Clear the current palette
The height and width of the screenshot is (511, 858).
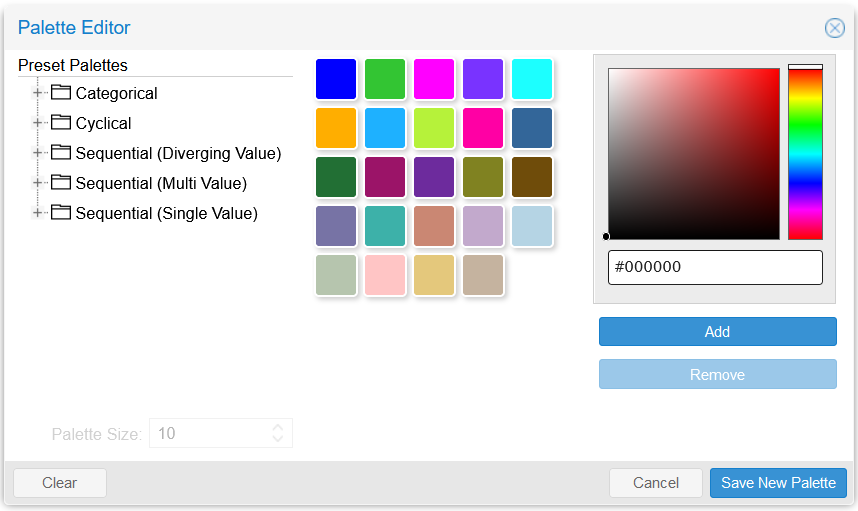tap(59, 483)
